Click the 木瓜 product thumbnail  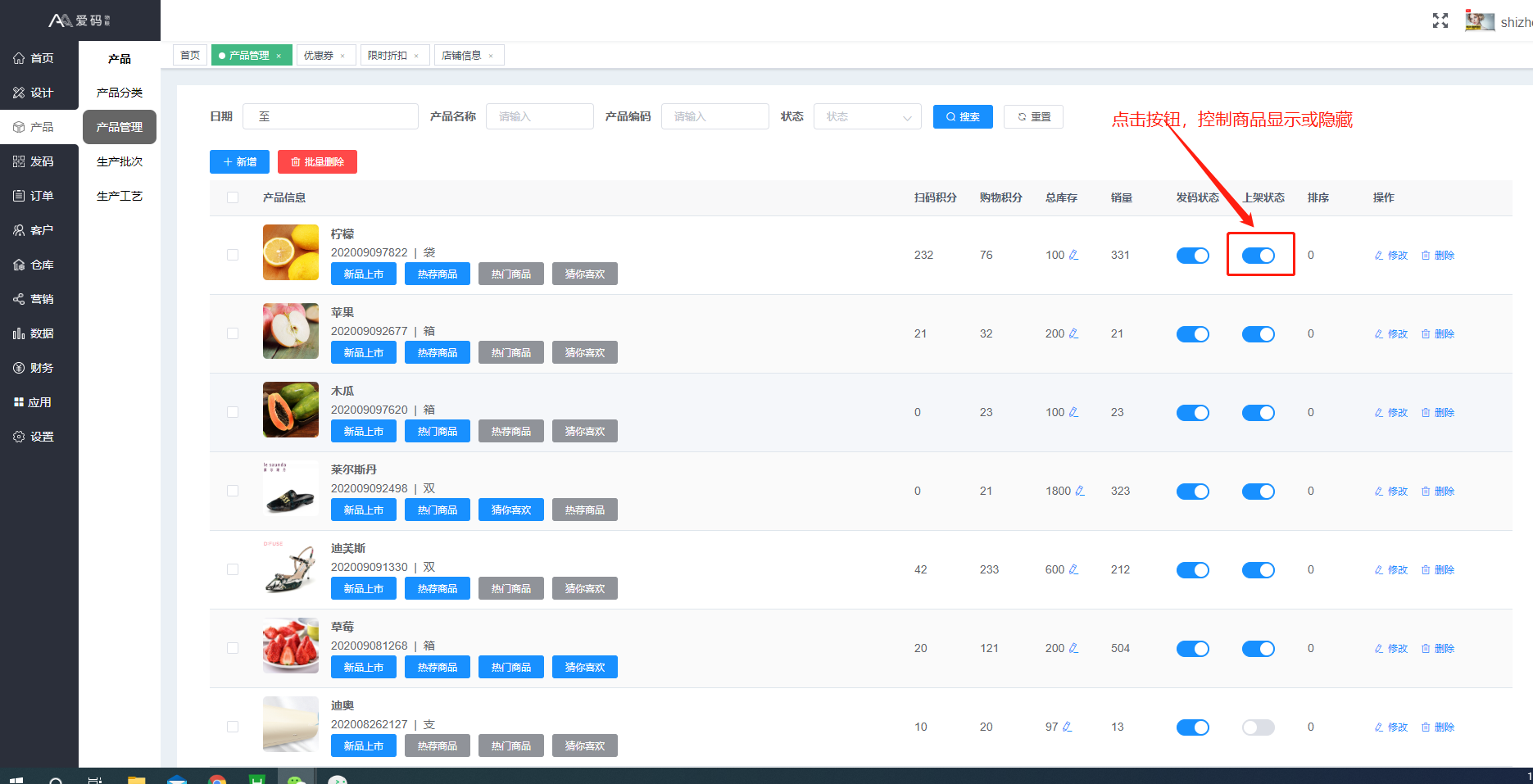291,410
